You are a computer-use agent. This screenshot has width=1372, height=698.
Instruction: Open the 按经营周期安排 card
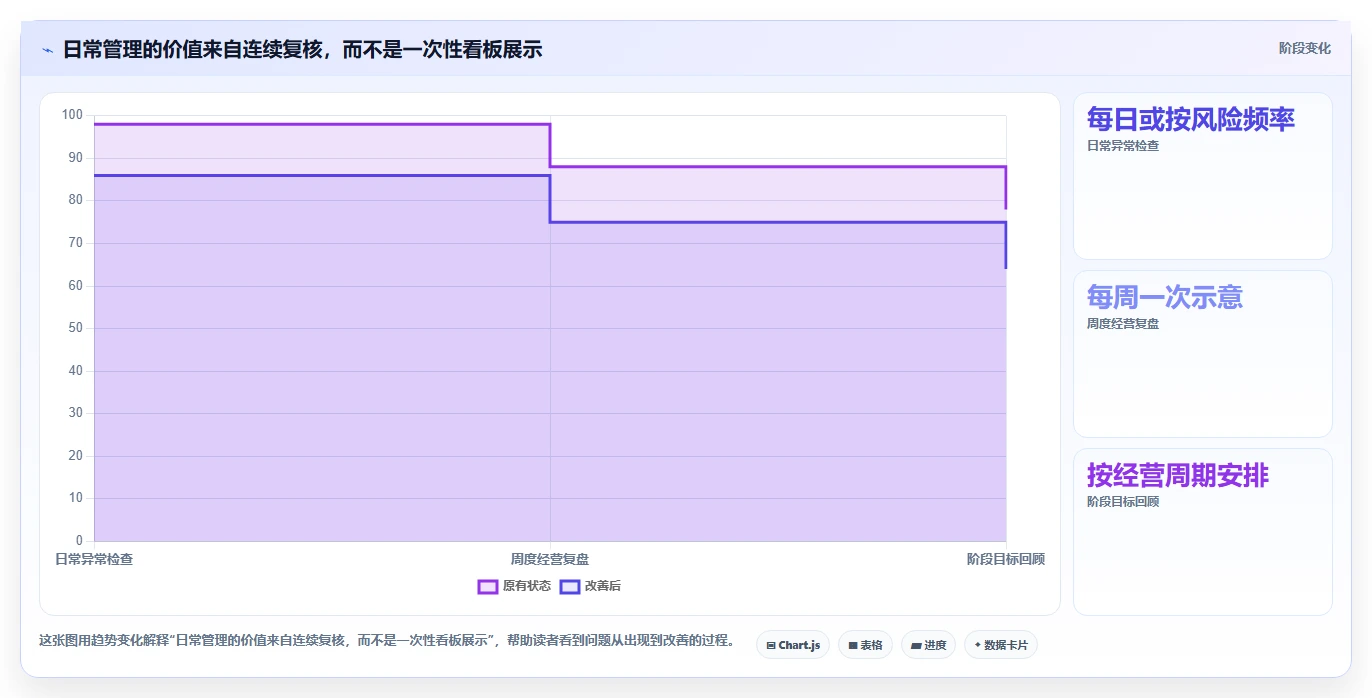click(x=1203, y=532)
